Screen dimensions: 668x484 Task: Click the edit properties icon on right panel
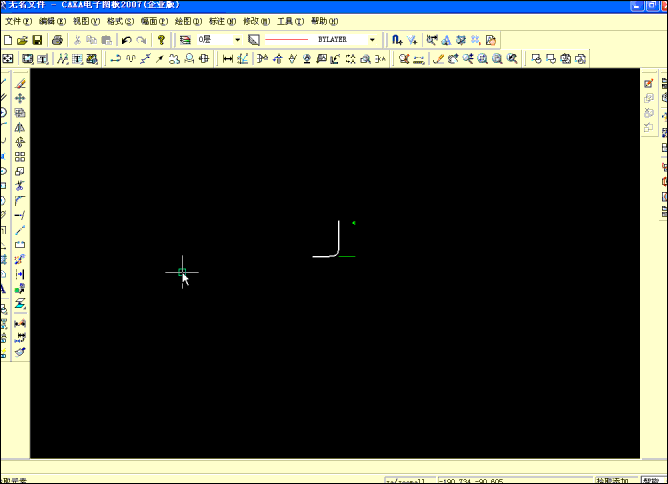pos(649,84)
